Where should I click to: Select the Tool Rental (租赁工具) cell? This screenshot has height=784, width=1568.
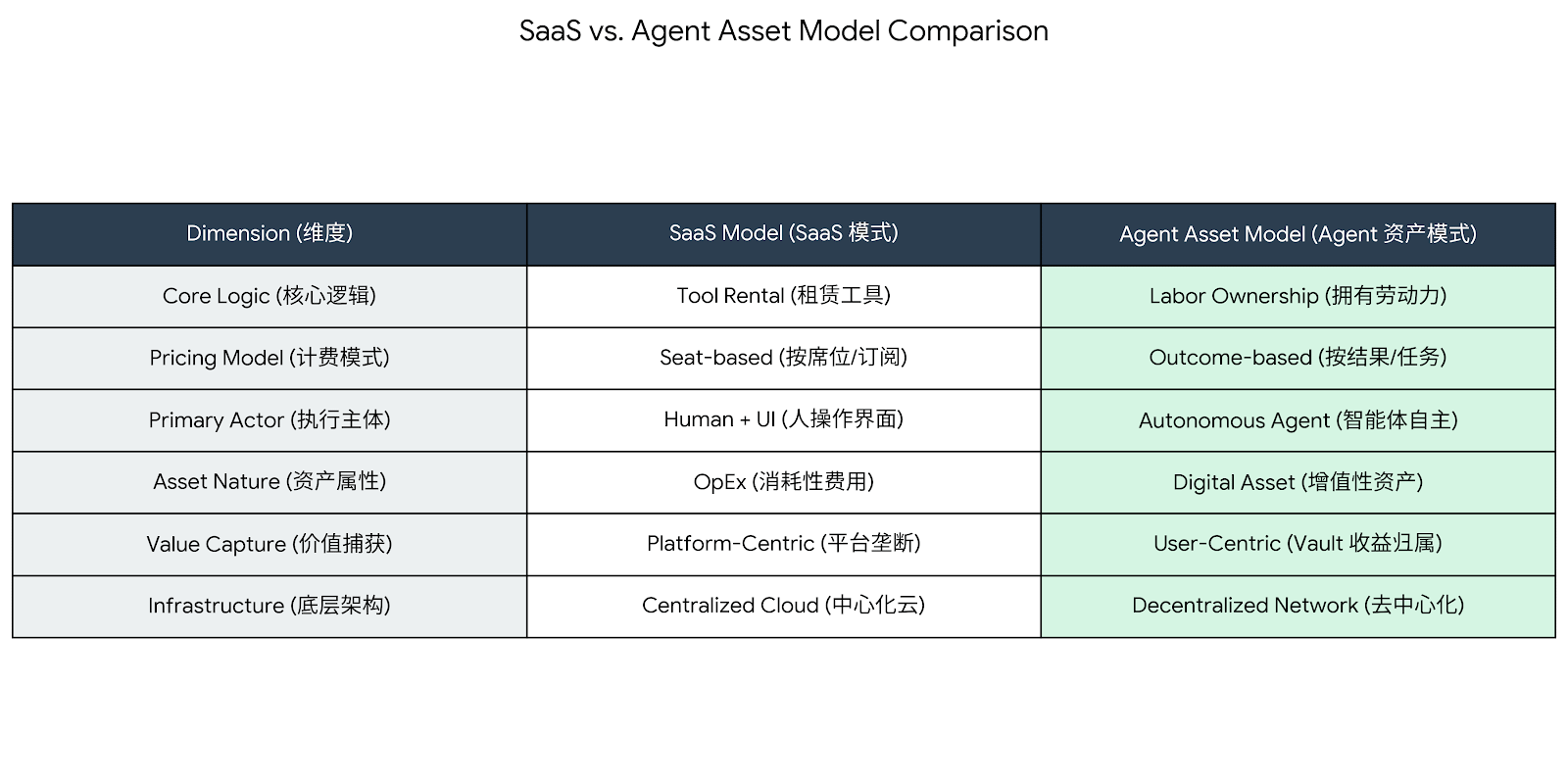[783, 296]
